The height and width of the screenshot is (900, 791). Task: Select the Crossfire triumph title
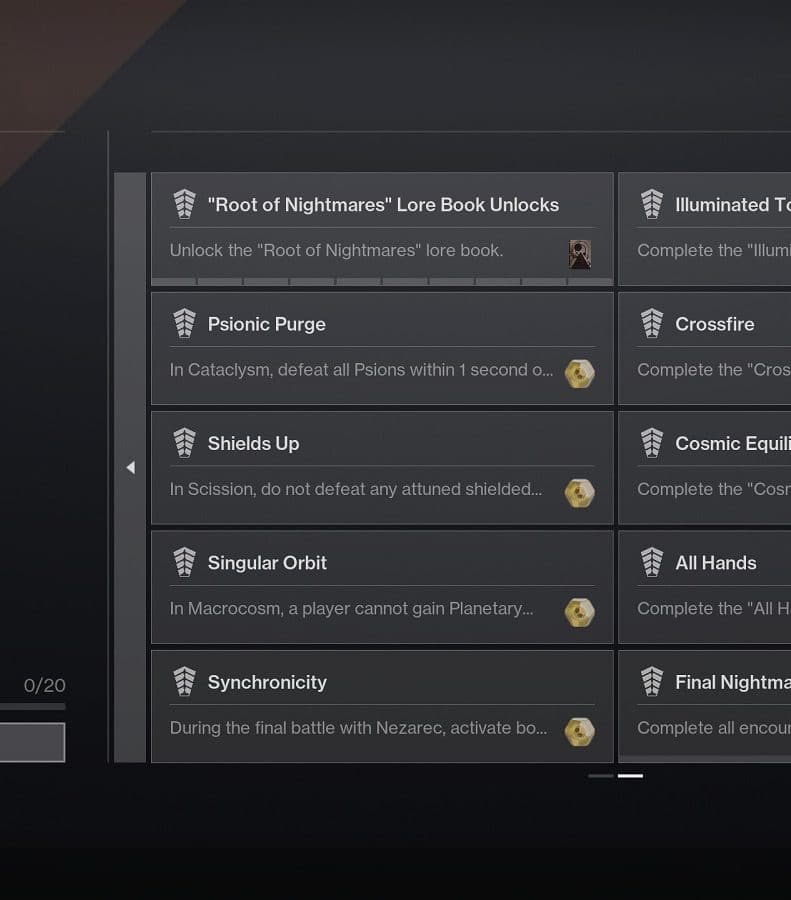(715, 324)
